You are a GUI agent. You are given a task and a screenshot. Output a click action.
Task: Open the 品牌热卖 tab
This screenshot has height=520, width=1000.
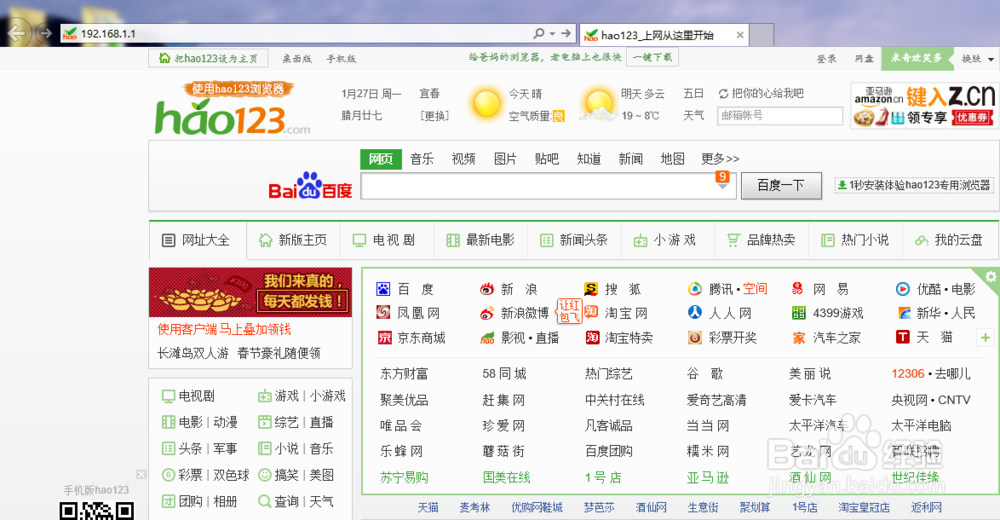(x=761, y=241)
